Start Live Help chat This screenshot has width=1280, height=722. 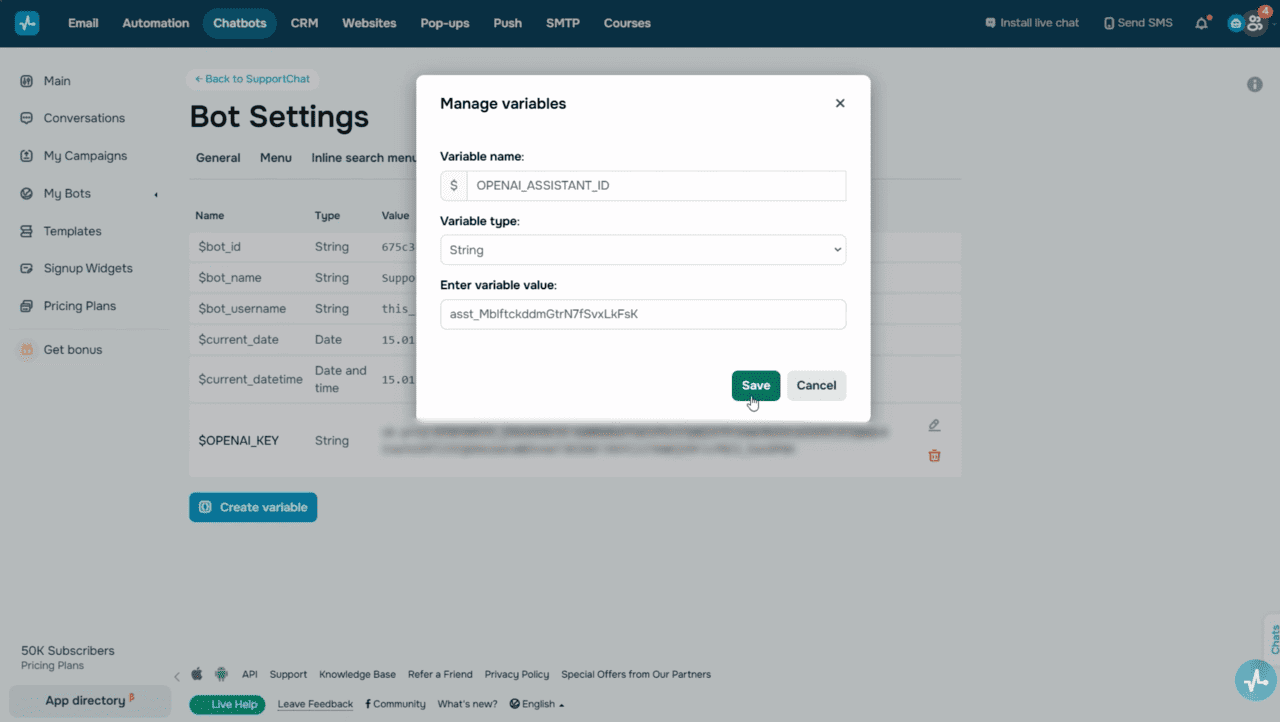click(227, 704)
